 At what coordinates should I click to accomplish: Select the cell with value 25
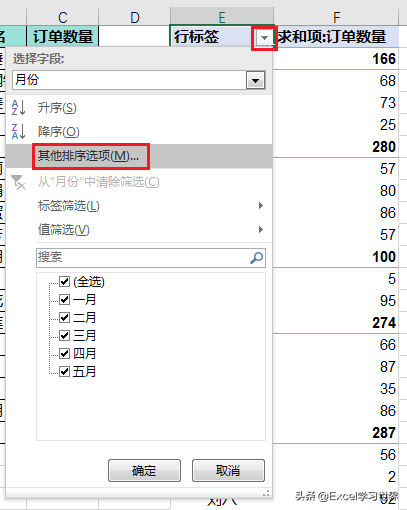click(x=336, y=125)
